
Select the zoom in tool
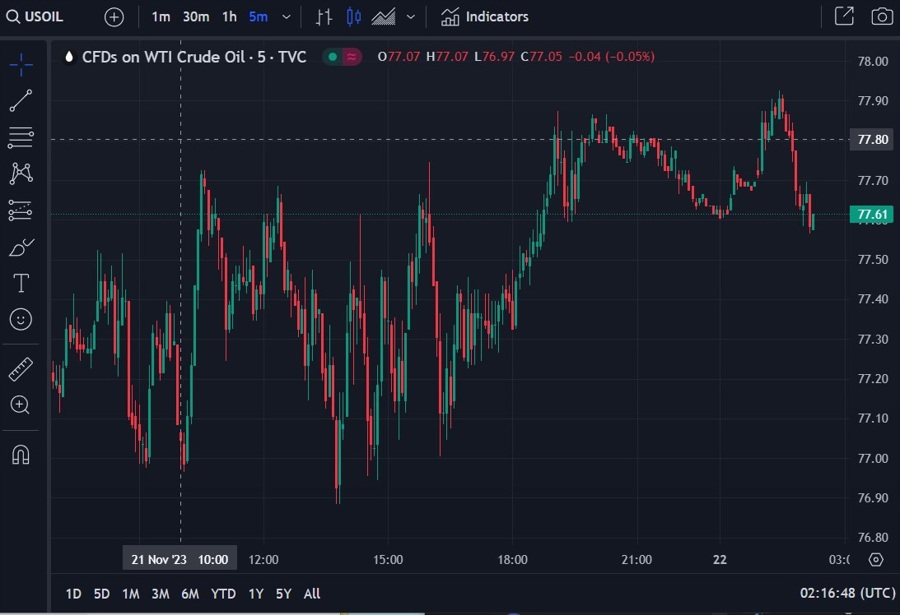20,405
